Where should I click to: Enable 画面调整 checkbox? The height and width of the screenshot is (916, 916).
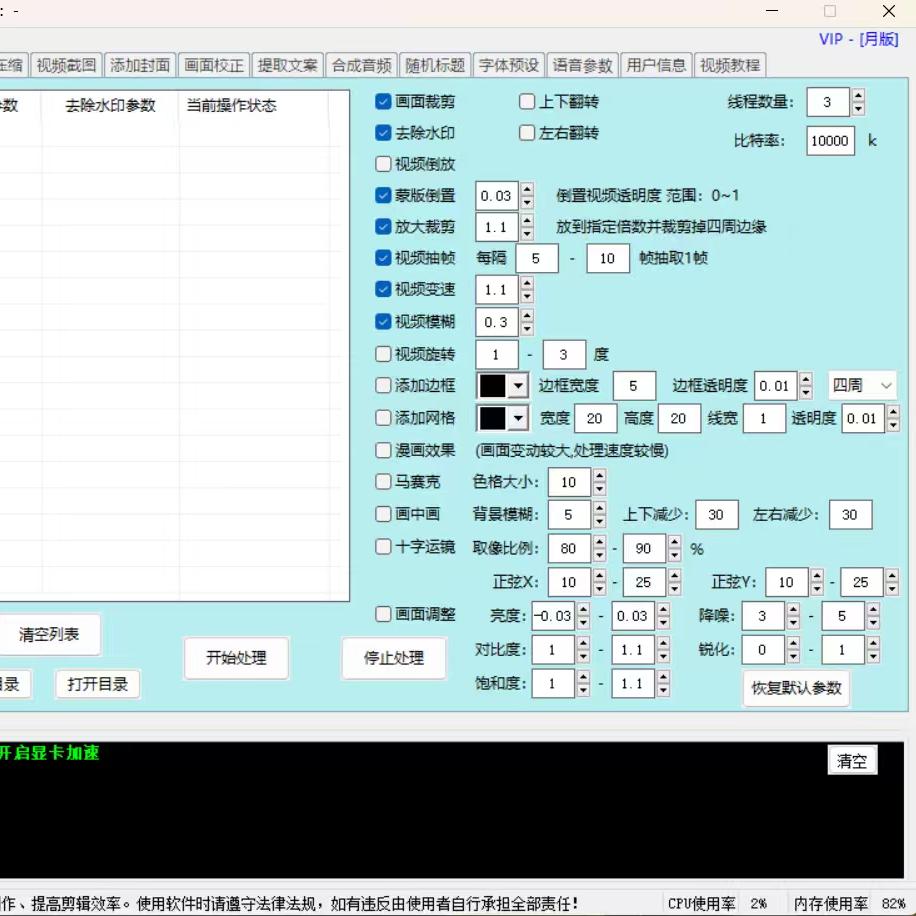[x=383, y=615]
